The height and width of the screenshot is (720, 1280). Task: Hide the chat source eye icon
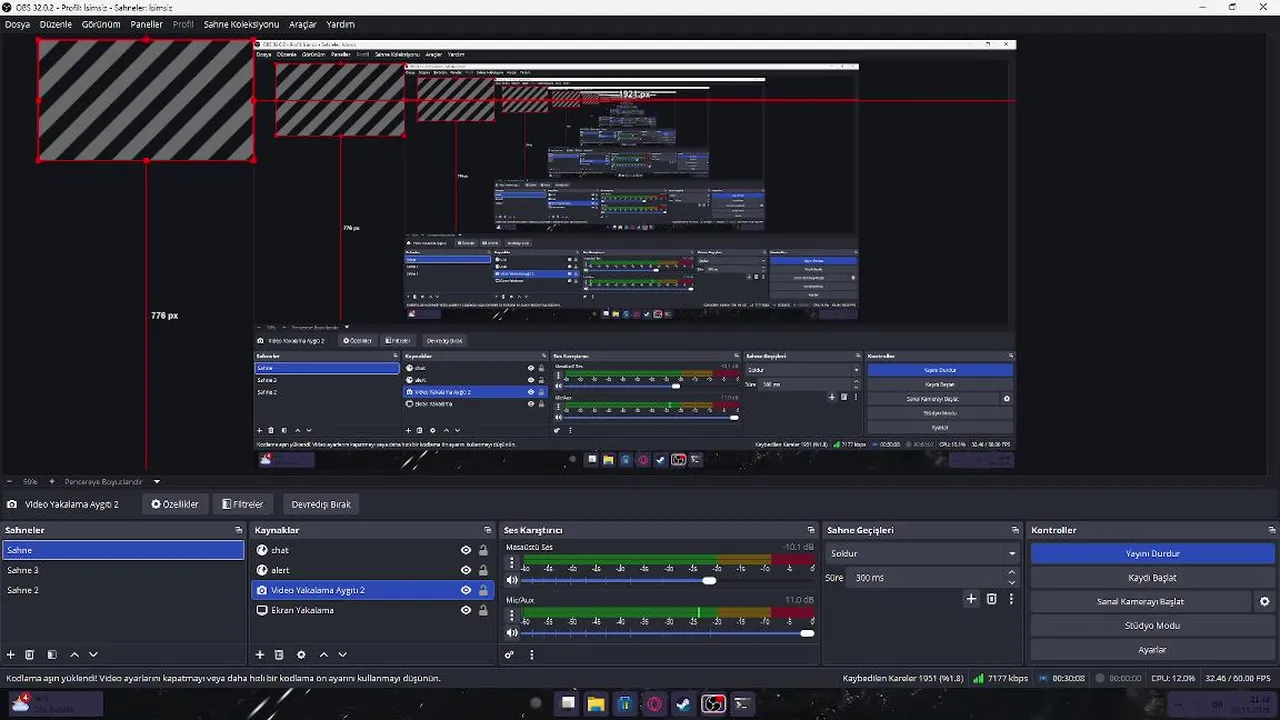(466, 550)
